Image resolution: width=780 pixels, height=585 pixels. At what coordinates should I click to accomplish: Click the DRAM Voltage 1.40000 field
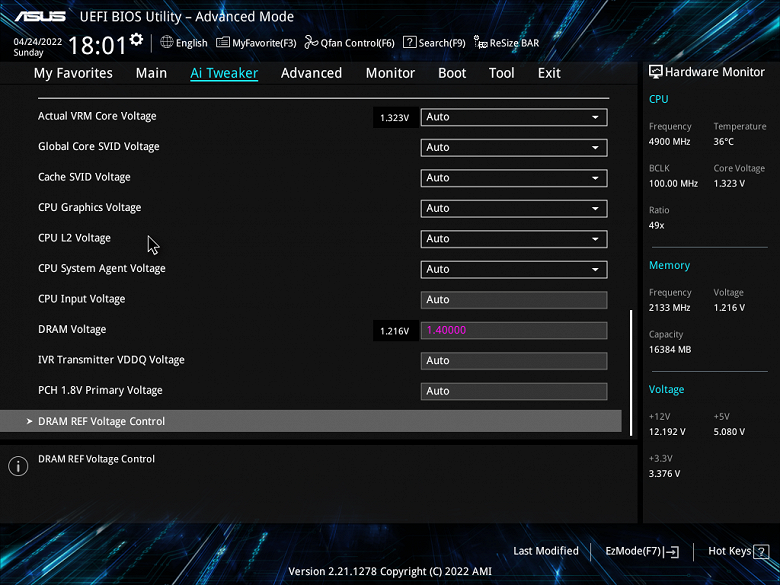tap(514, 330)
